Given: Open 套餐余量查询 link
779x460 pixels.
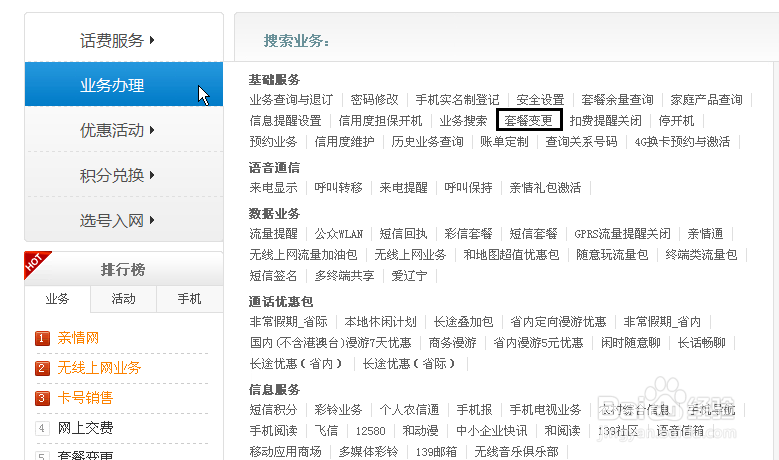Looking at the screenshot, I should point(617,100).
